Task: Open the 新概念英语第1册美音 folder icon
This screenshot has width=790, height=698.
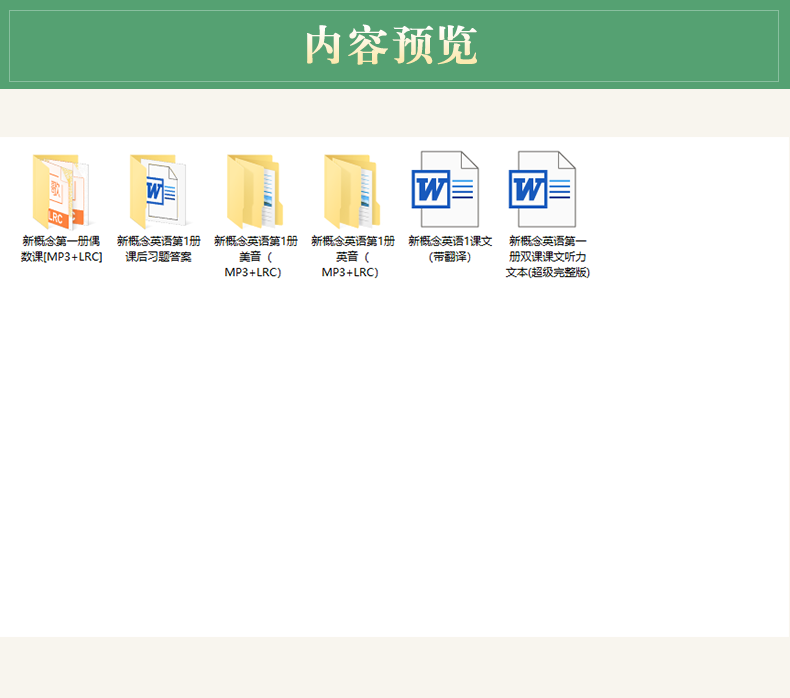Action: [255, 192]
